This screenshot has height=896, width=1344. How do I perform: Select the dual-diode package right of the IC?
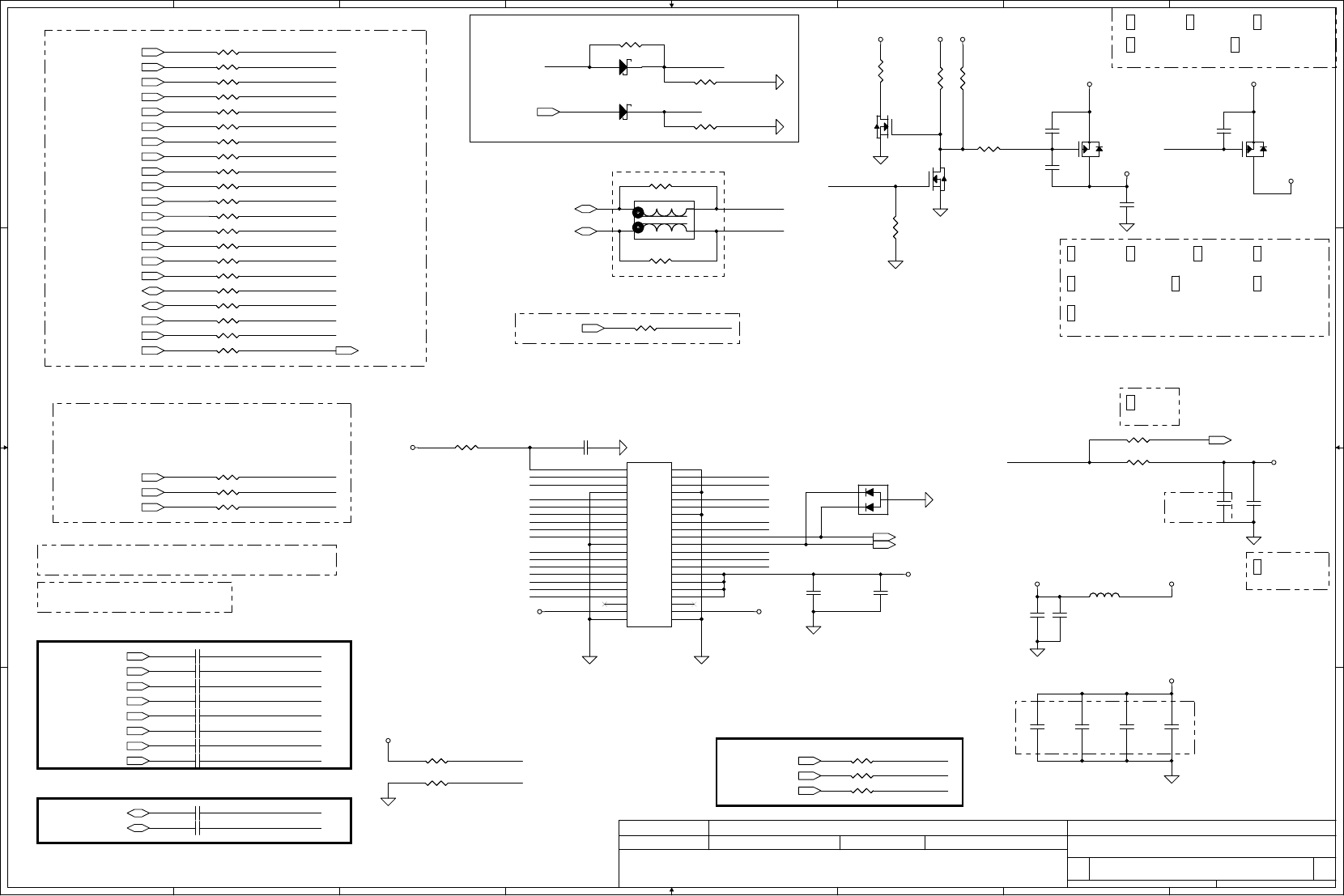point(873,499)
